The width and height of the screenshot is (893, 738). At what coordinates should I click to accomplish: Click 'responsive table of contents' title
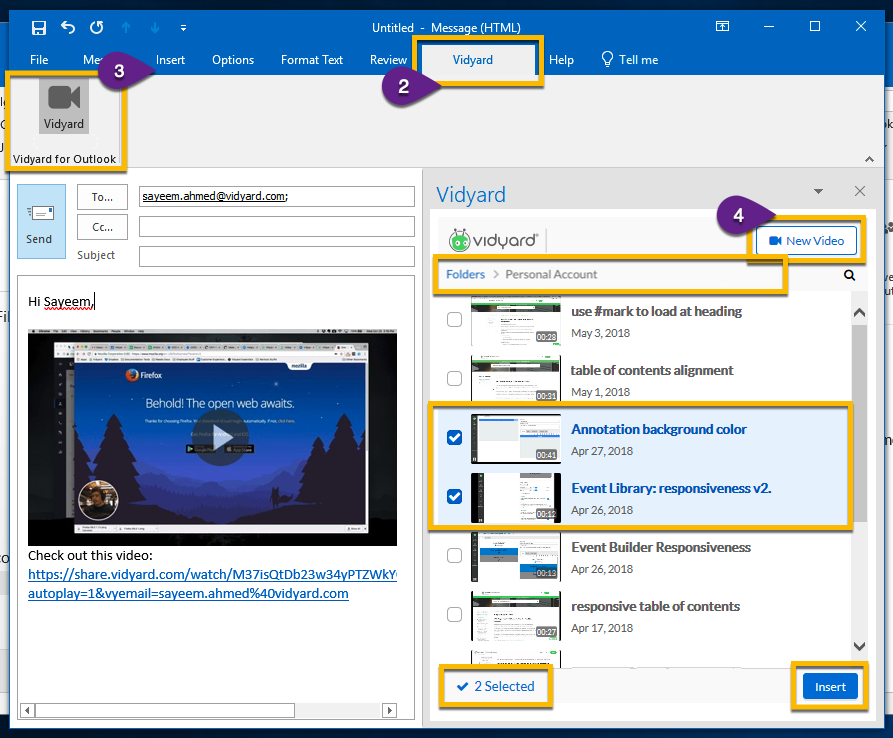coord(656,606)
